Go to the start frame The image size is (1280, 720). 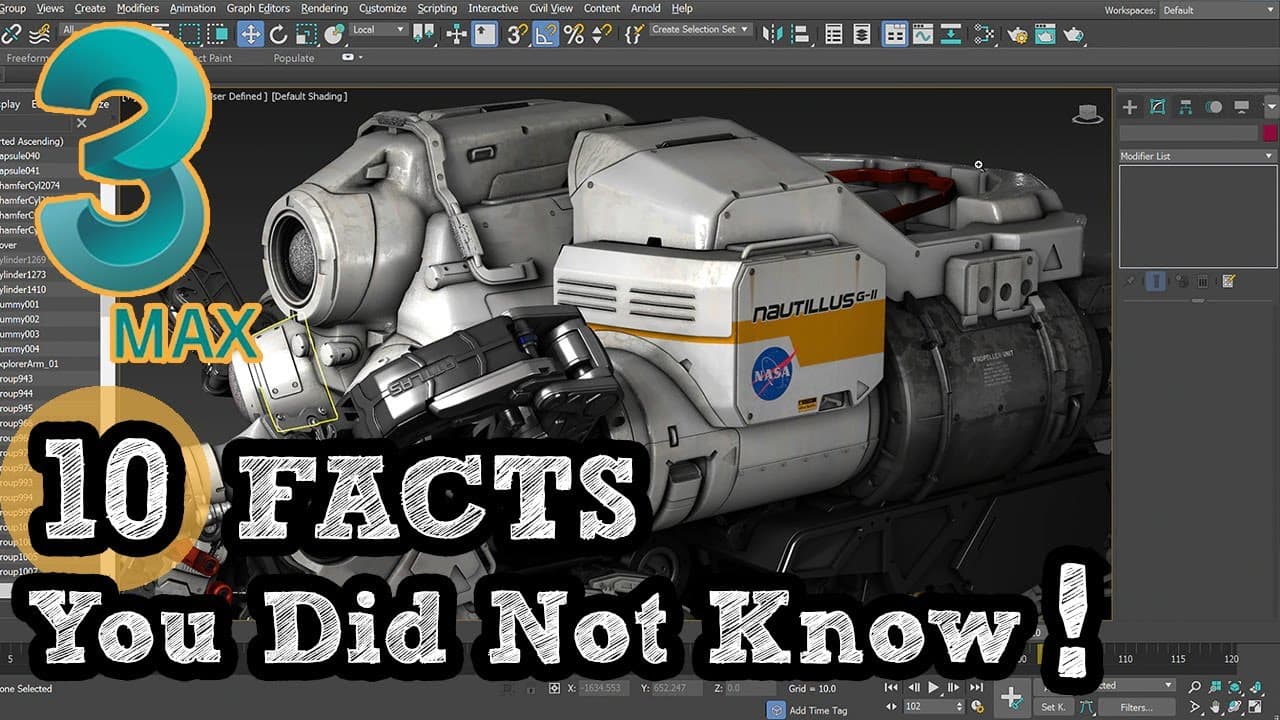tap(892, 688)
